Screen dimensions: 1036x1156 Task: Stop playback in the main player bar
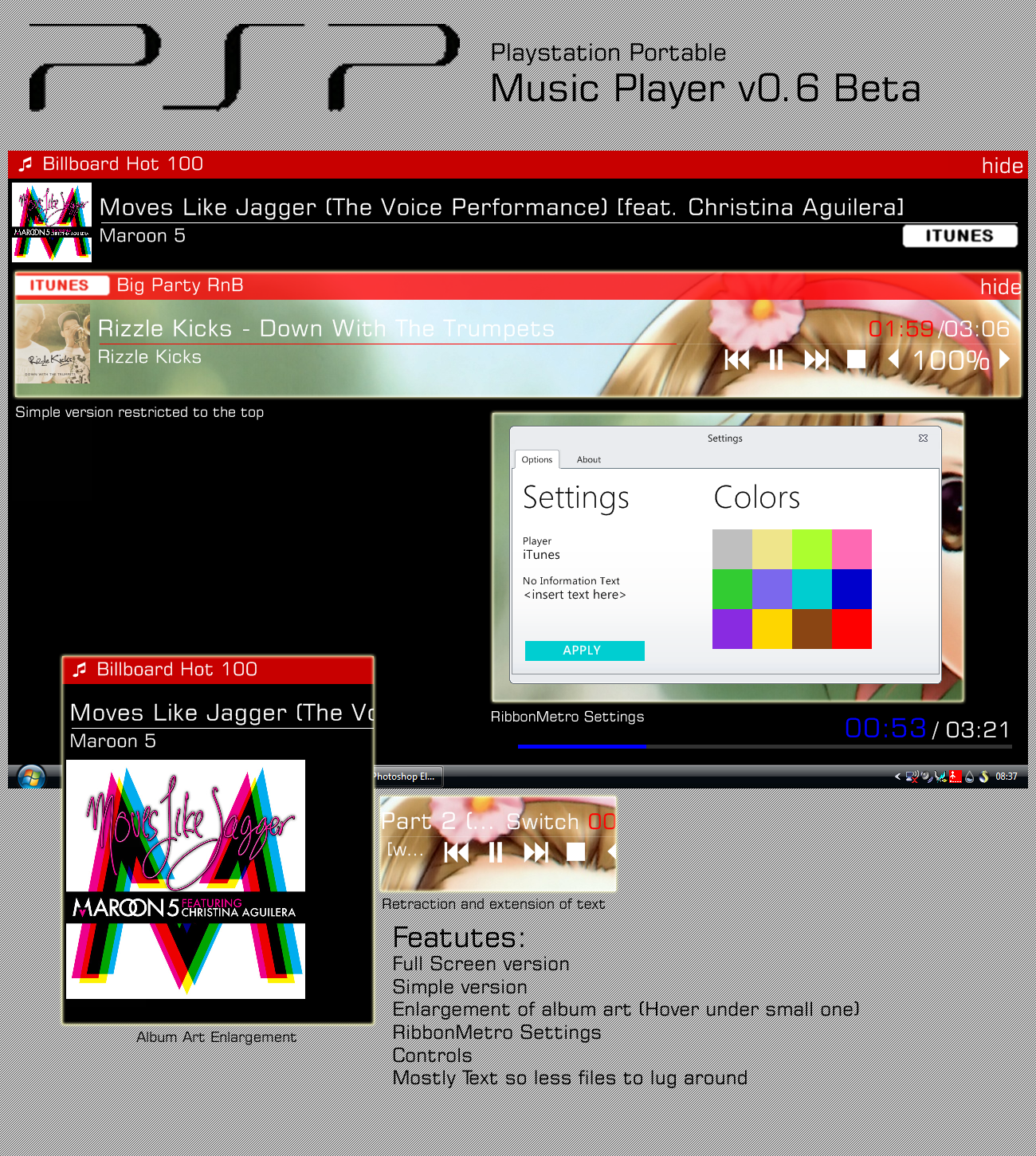coord(856,360)
